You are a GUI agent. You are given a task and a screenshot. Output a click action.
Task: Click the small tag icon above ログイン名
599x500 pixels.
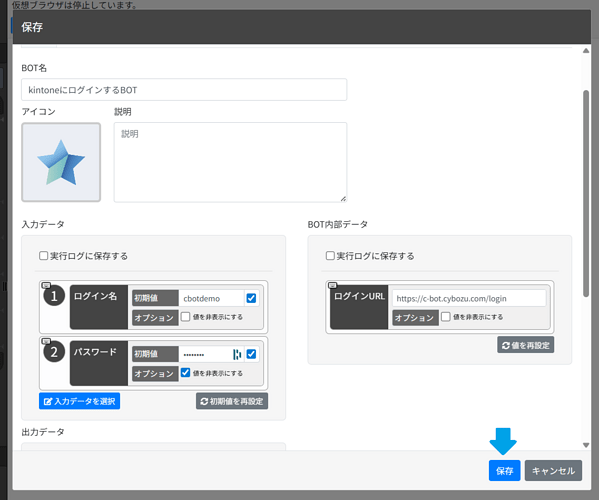(46, 285)
